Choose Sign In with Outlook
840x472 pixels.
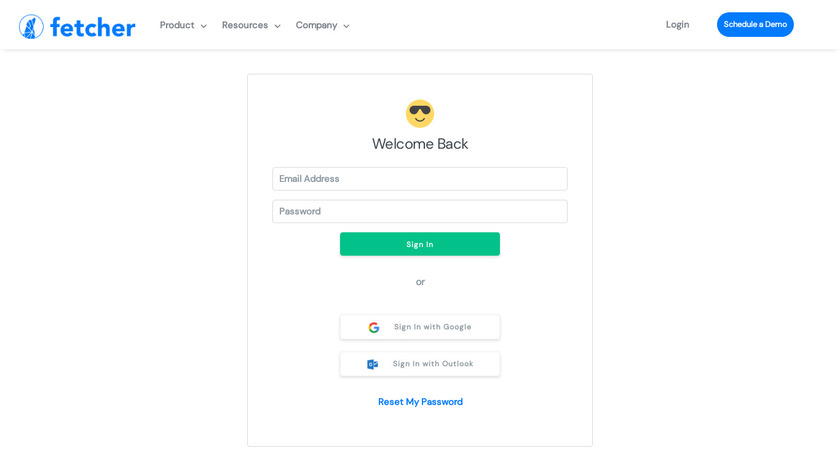420,364
